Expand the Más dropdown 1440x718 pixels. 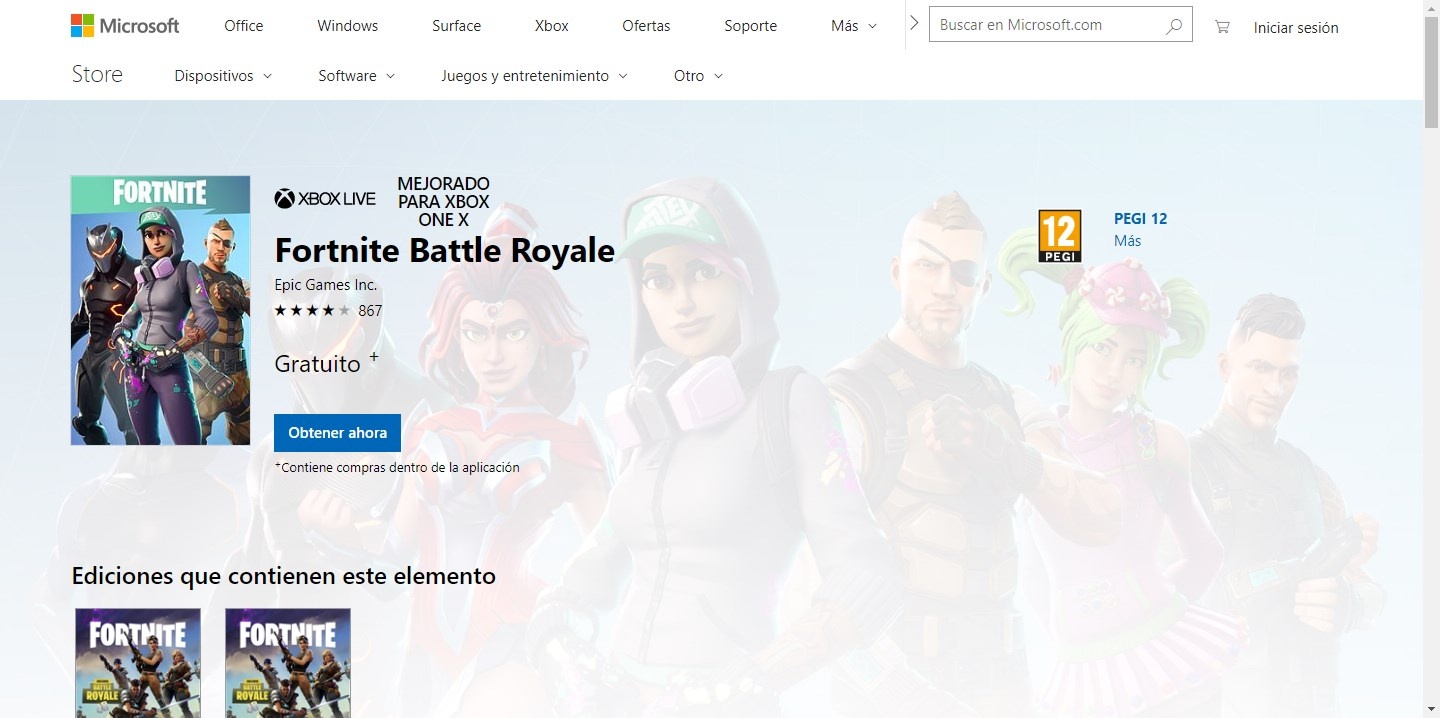[854, 26]
